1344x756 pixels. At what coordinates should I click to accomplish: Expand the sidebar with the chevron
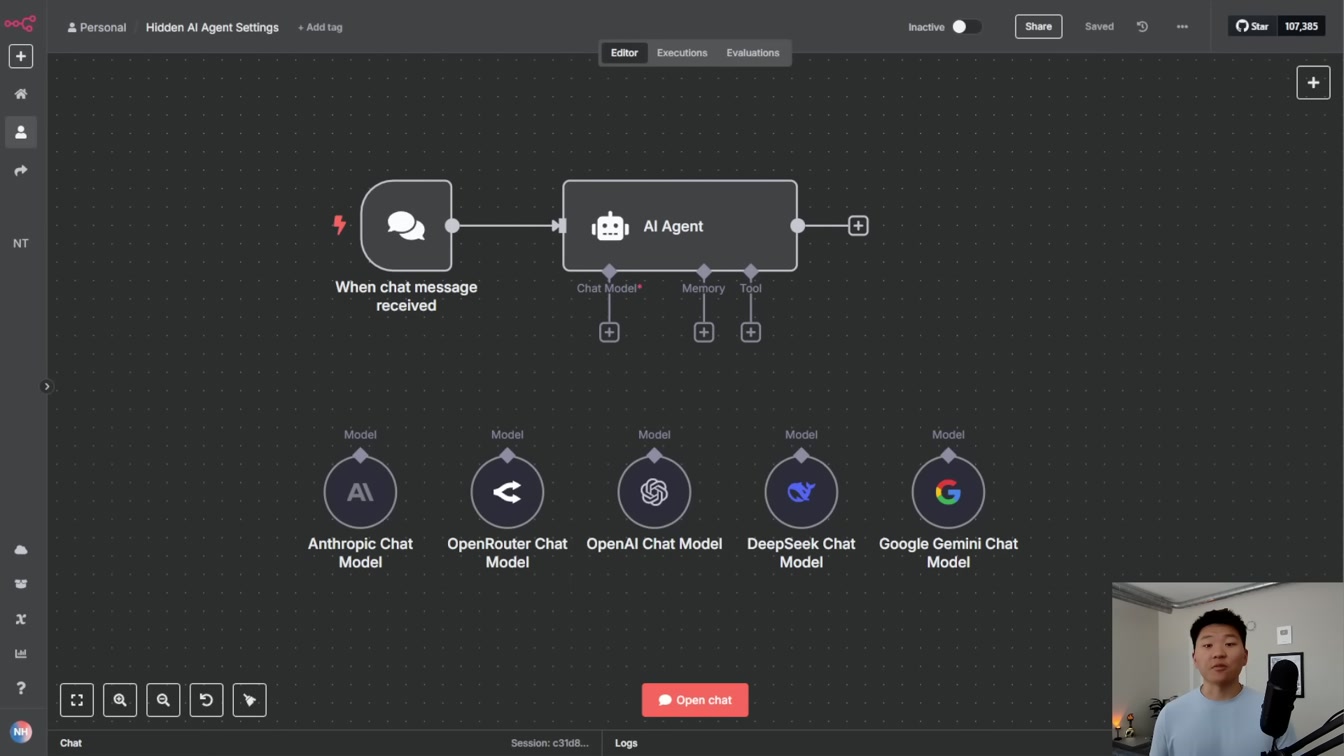coord(46,386)
